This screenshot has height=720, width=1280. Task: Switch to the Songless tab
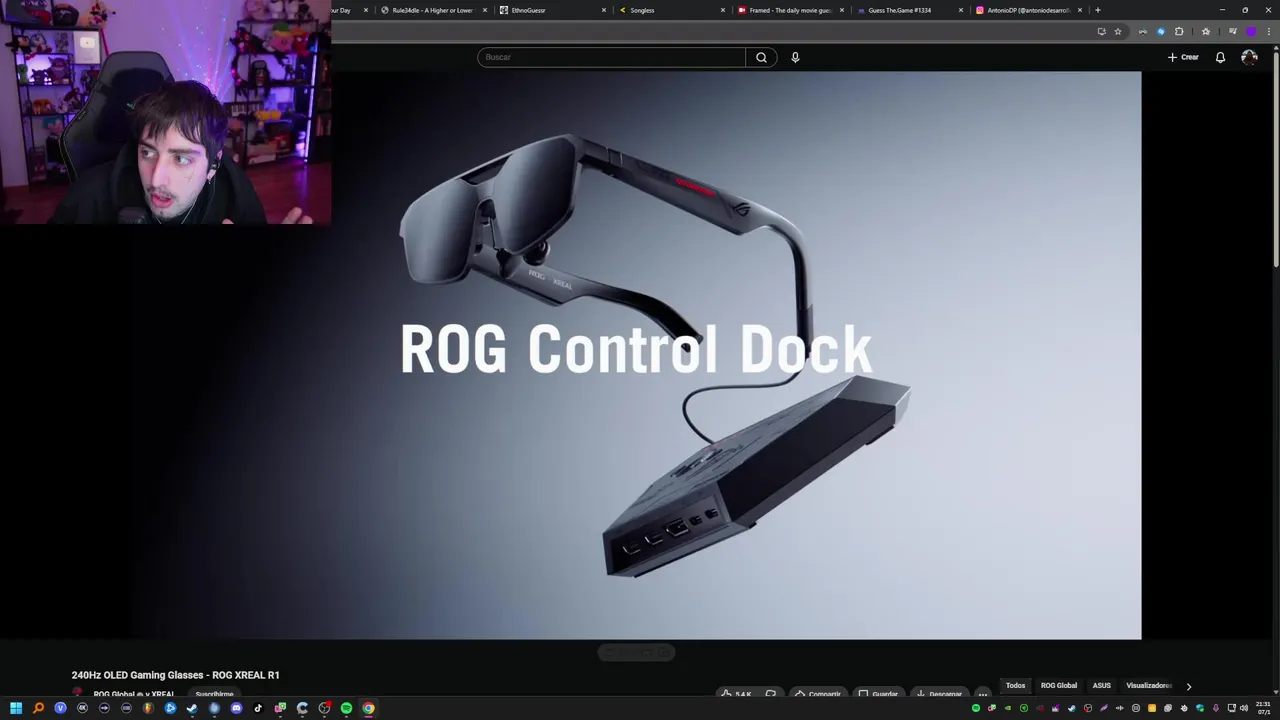[x=670, y=10]
